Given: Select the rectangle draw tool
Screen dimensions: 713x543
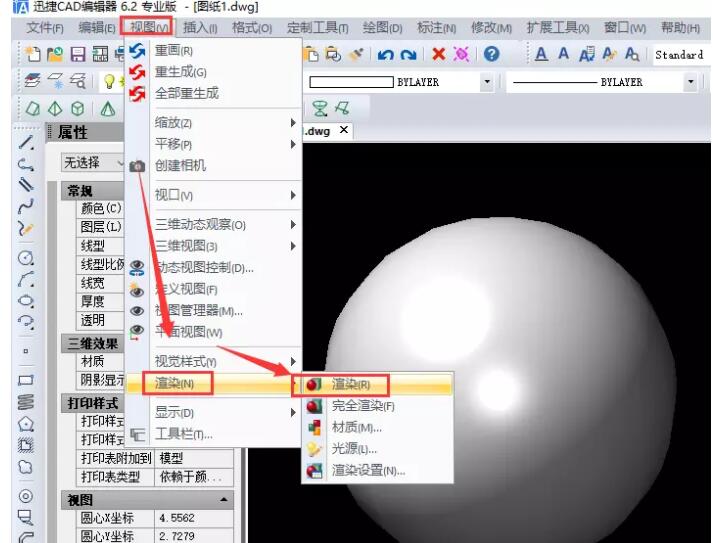Looking at the screenshot, I should point(26,380).
